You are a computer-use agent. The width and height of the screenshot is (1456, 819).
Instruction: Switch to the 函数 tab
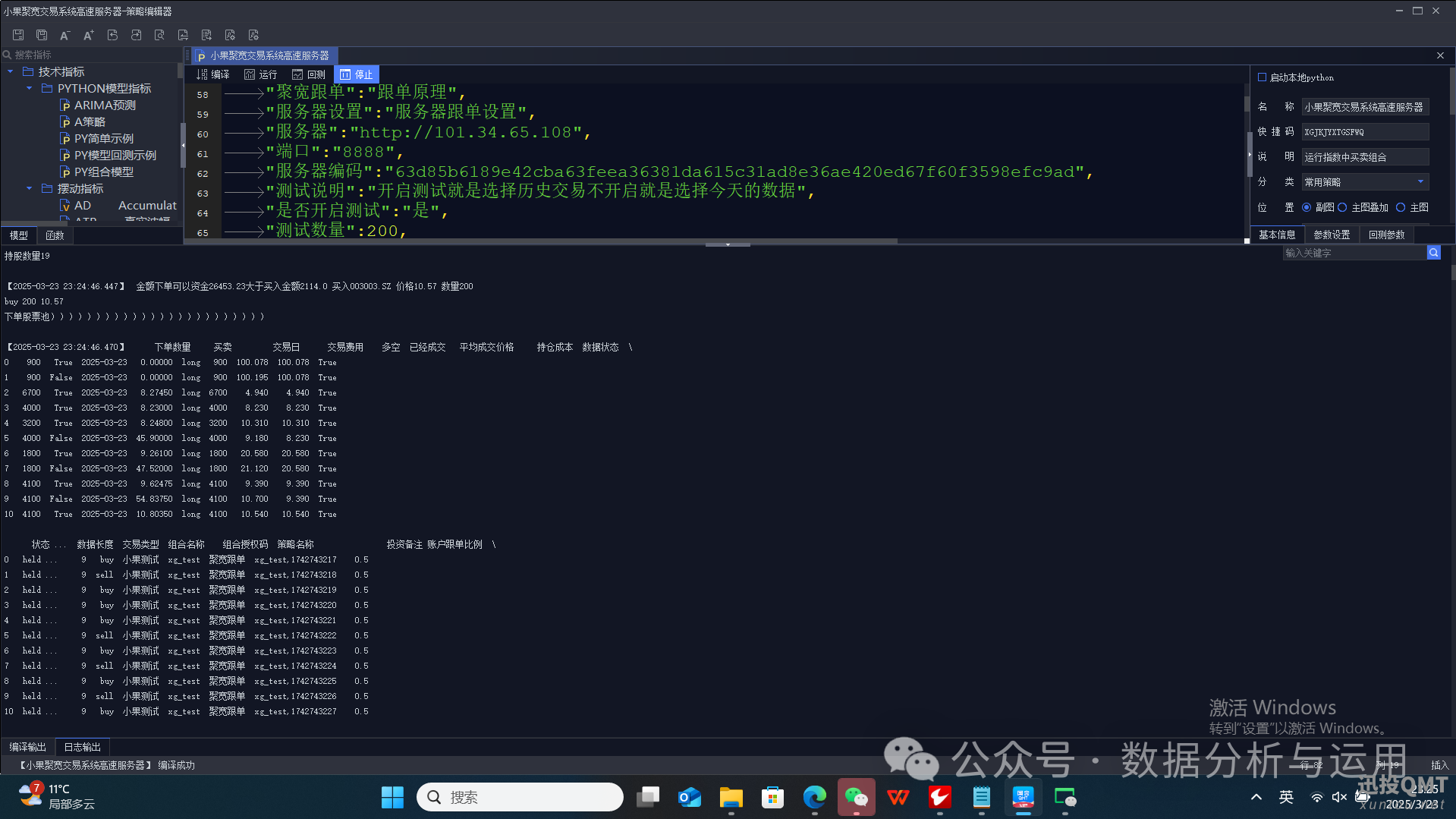[x=55, y=235]
